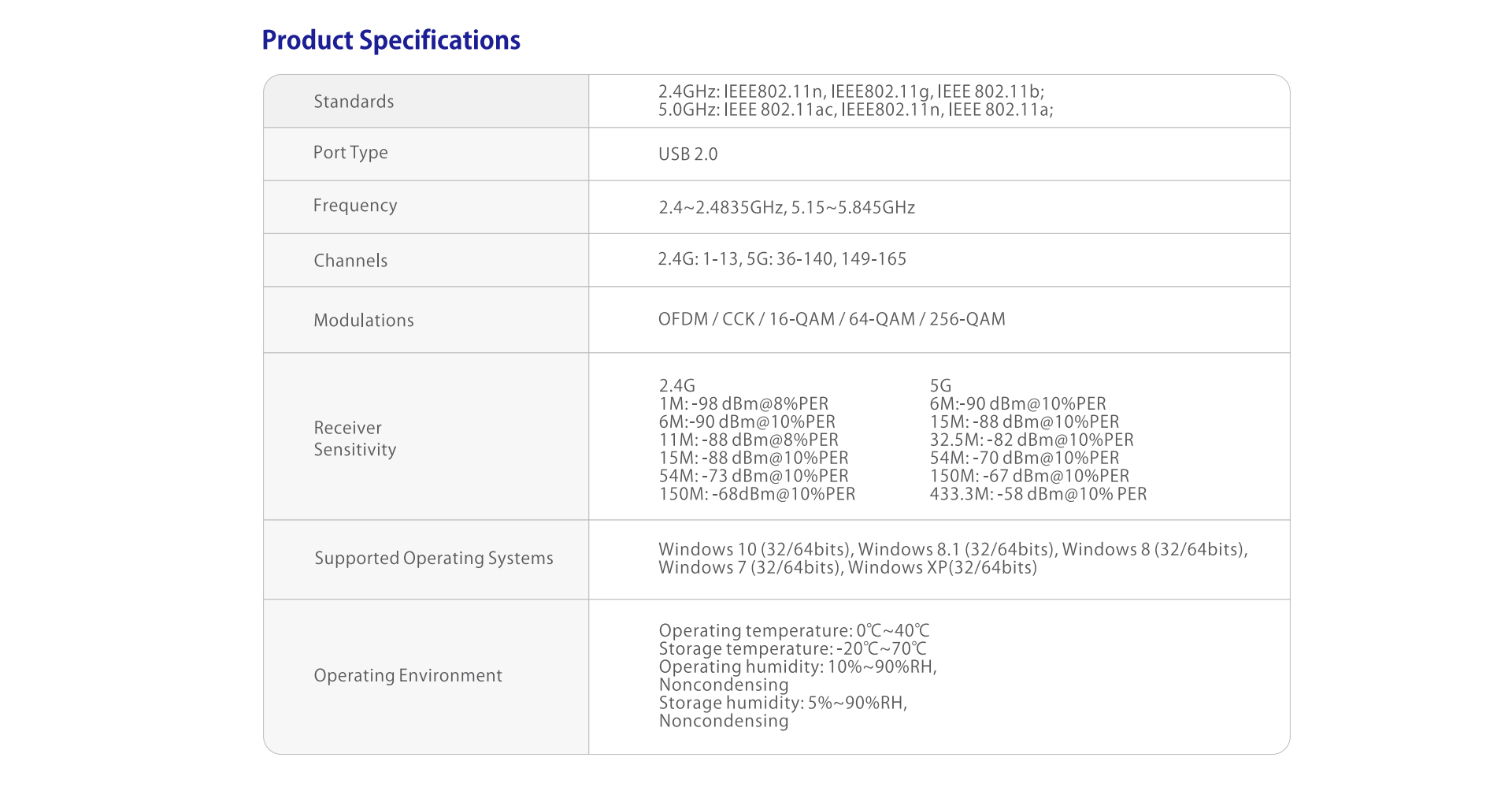
Task: Click the Product Specifications heading
Action: [x=391, y=40]
